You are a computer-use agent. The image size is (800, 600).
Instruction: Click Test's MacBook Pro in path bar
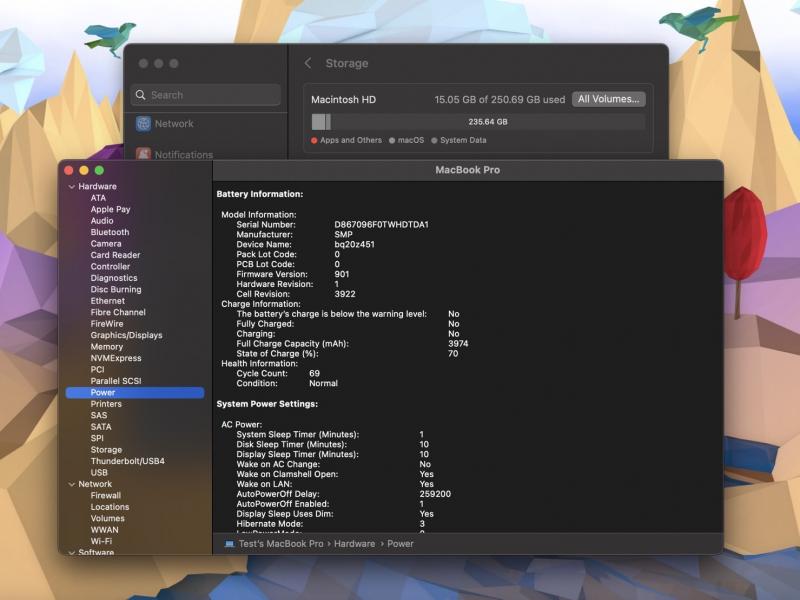280,544
